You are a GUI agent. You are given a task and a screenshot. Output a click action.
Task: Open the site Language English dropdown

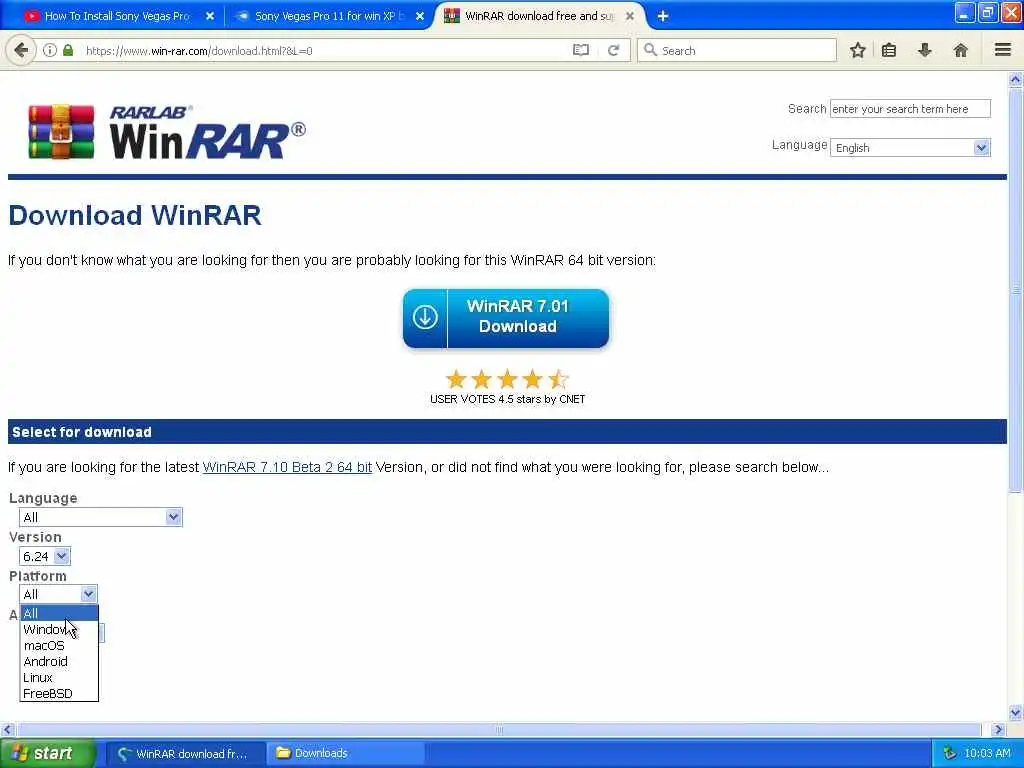click(910, 148)
